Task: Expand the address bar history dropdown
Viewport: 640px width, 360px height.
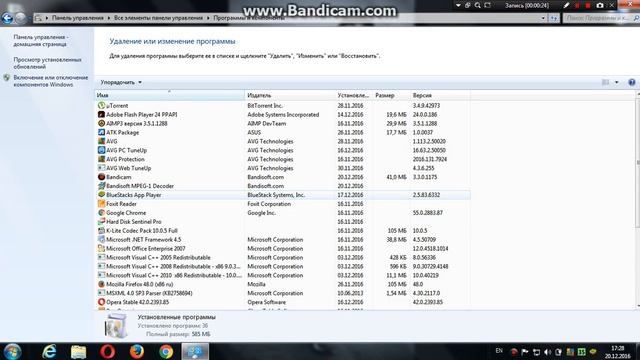Action: 543,18
